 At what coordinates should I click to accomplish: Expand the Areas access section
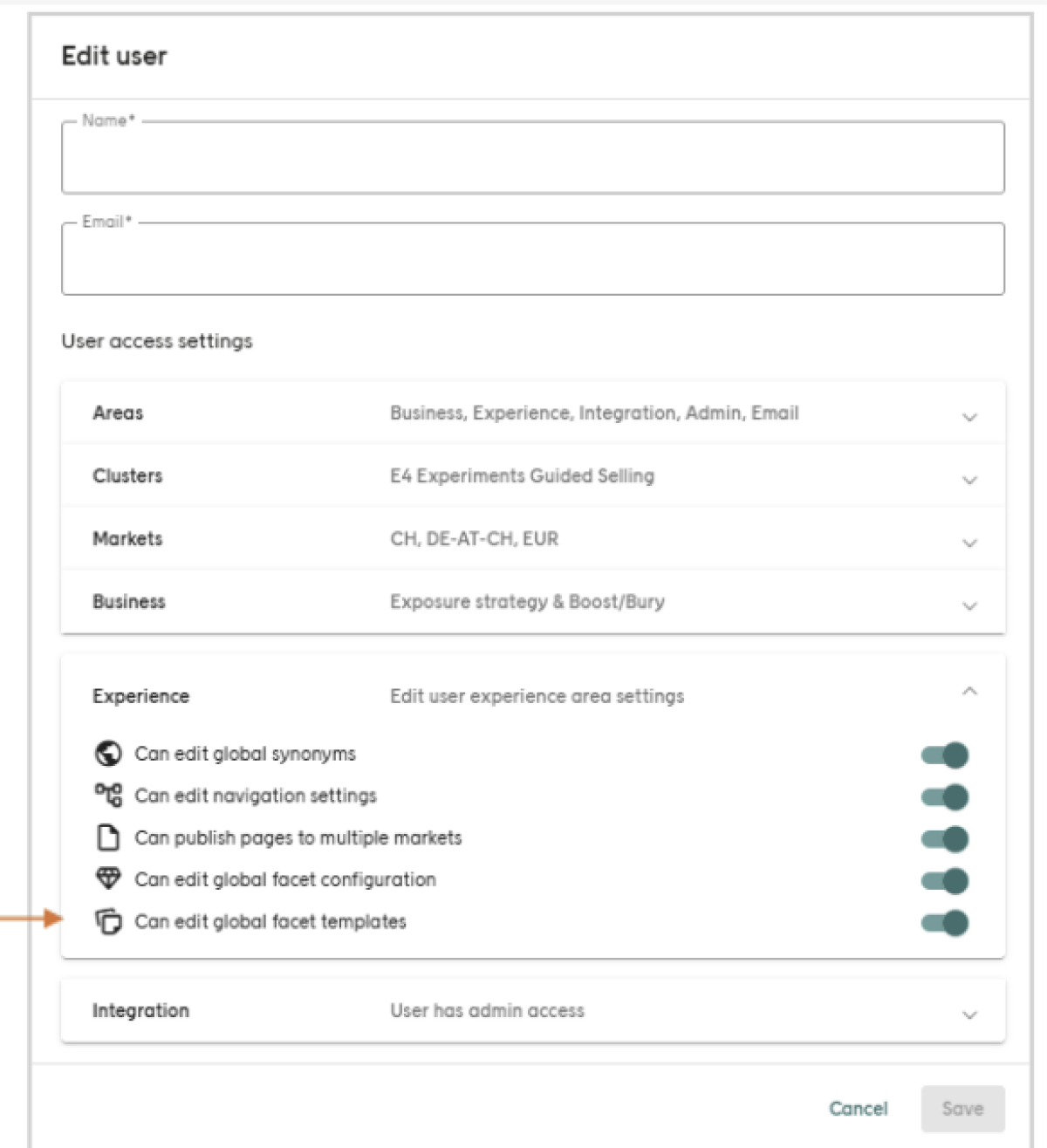pos(969,417)
